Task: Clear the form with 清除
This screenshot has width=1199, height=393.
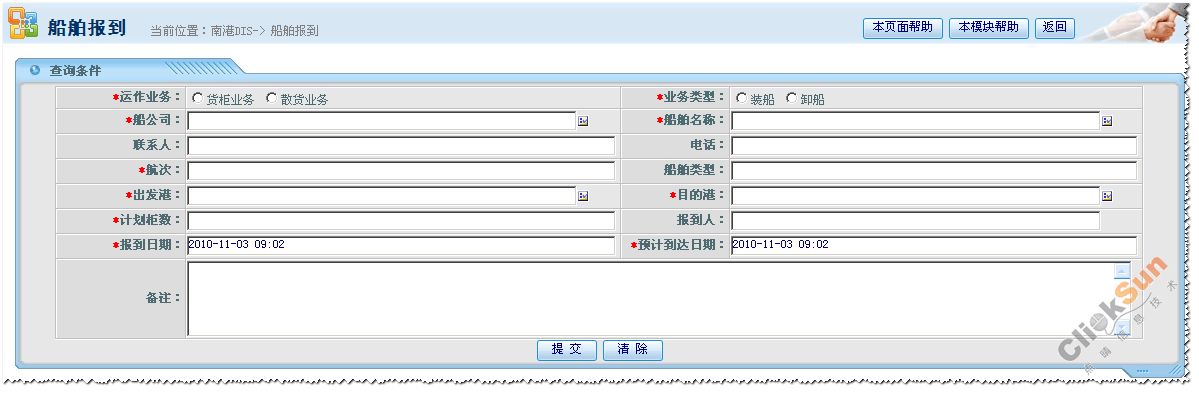Action: 633,349
